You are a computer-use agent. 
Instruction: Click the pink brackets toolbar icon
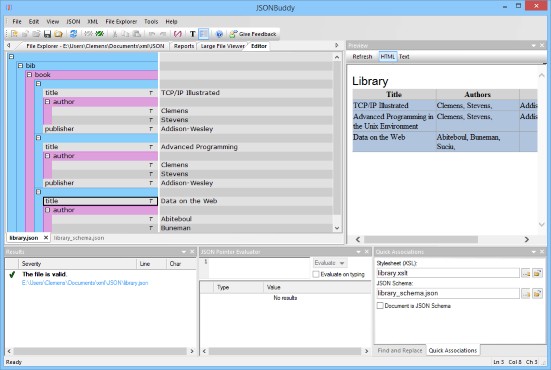(178, 34)
